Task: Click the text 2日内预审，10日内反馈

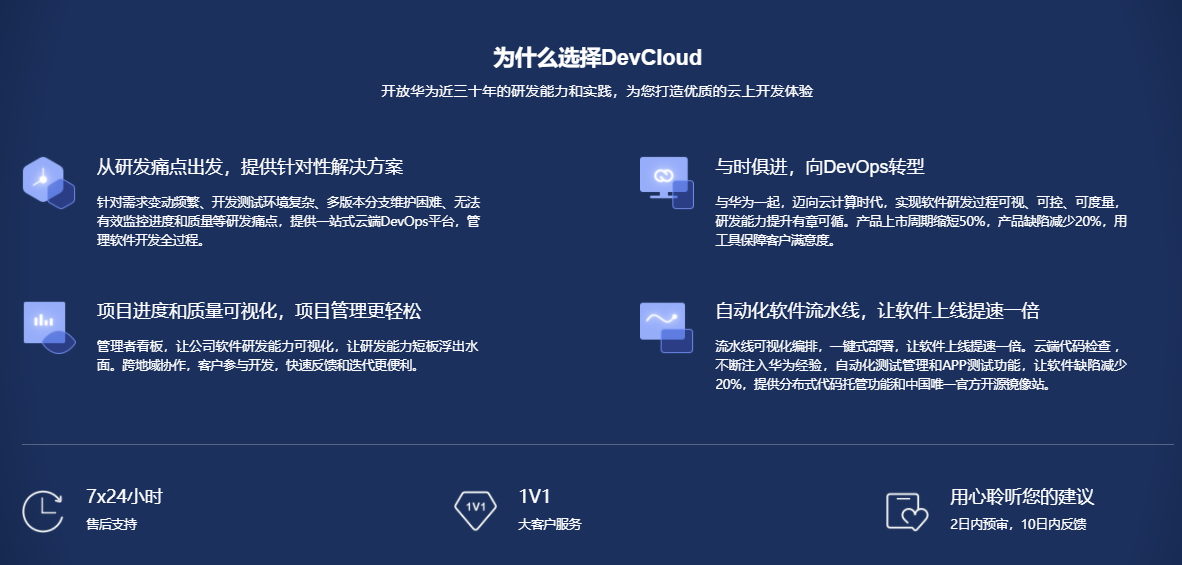Action: pyautogui.click(x=1018, y=524)
